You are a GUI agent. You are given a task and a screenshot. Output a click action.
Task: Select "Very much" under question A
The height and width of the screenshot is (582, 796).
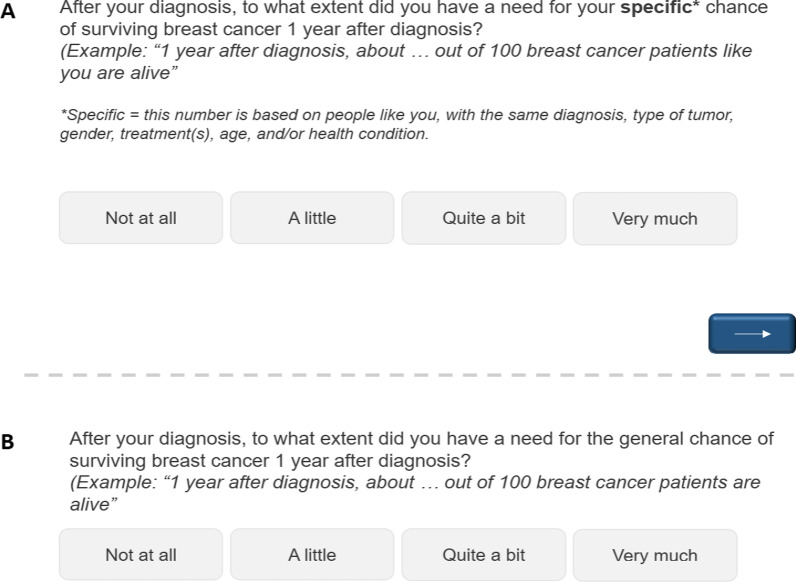pos(655,218)
